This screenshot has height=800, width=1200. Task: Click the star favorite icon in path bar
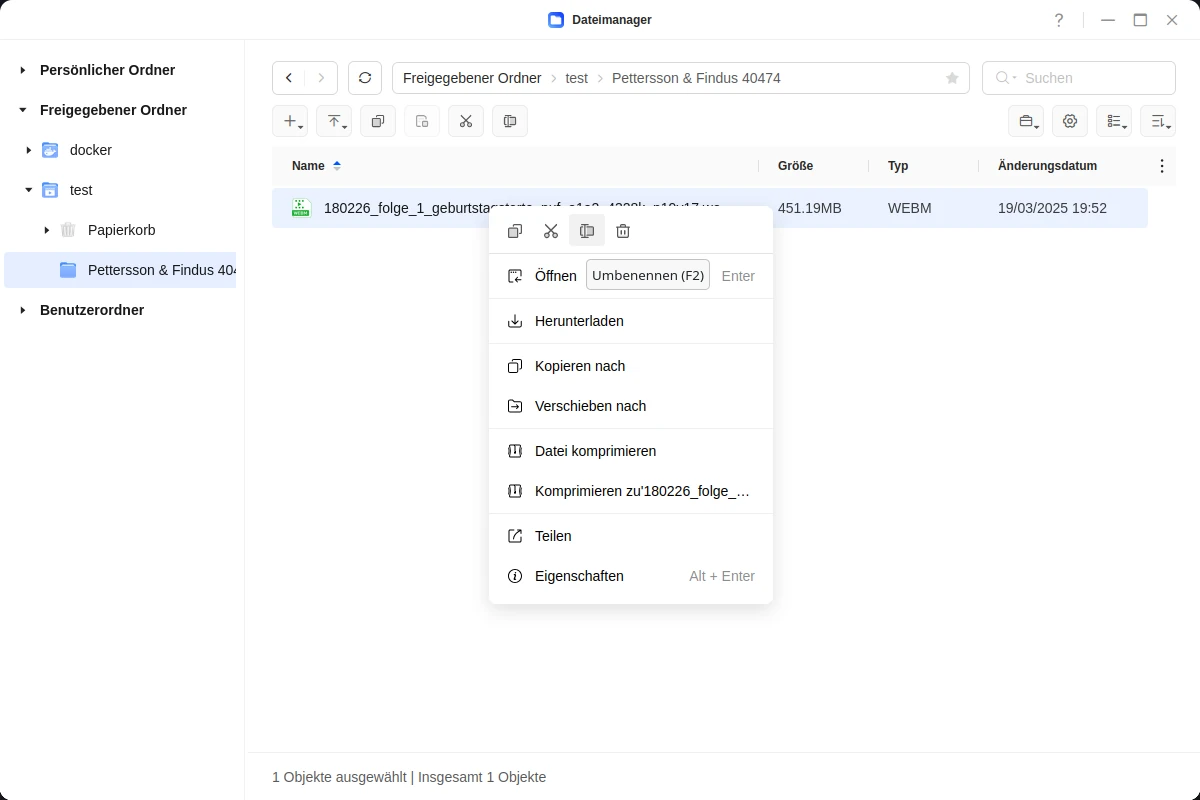pyautogui.click(x=952, y=78)
